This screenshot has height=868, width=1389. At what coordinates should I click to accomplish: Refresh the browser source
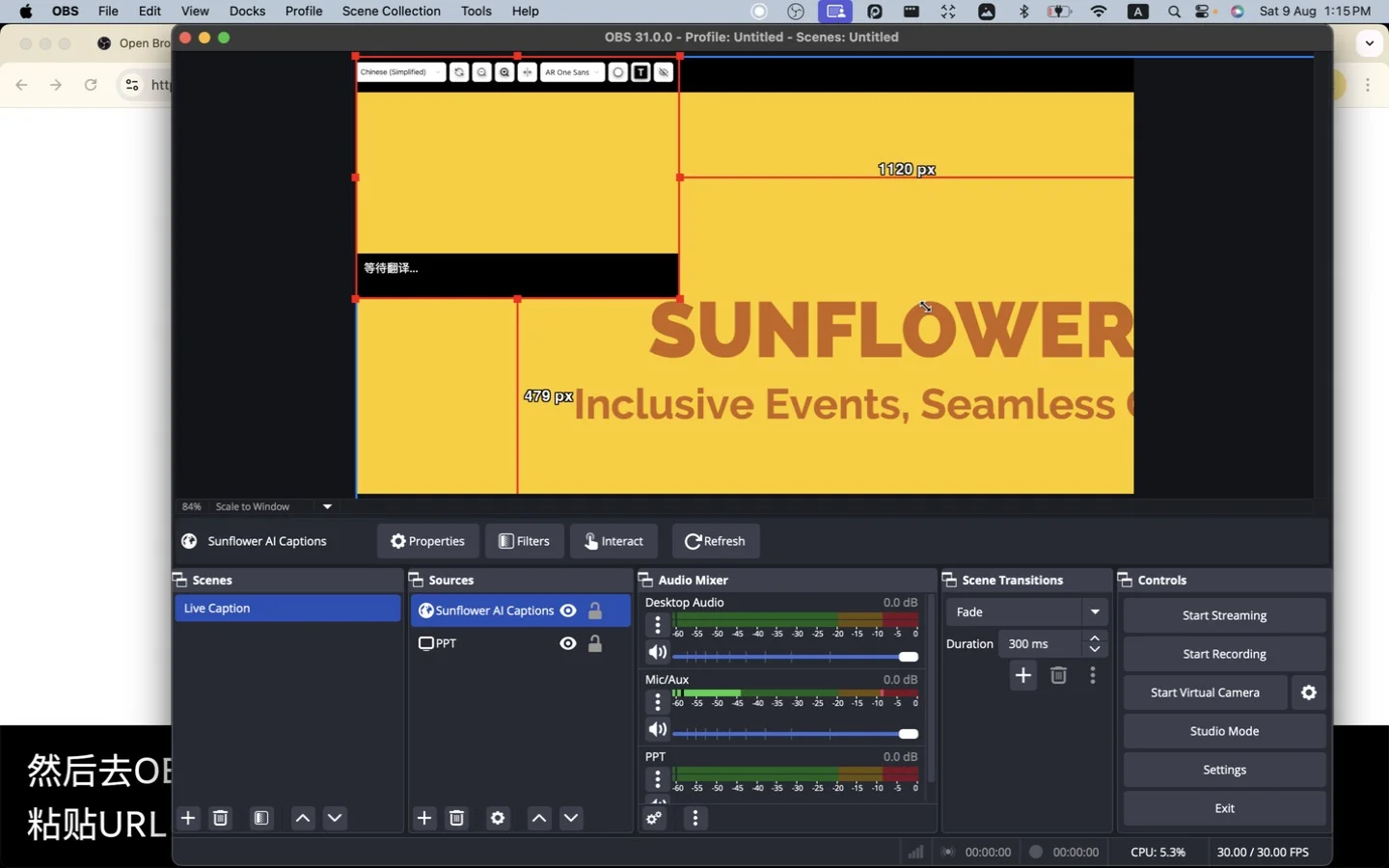point(716,541)
